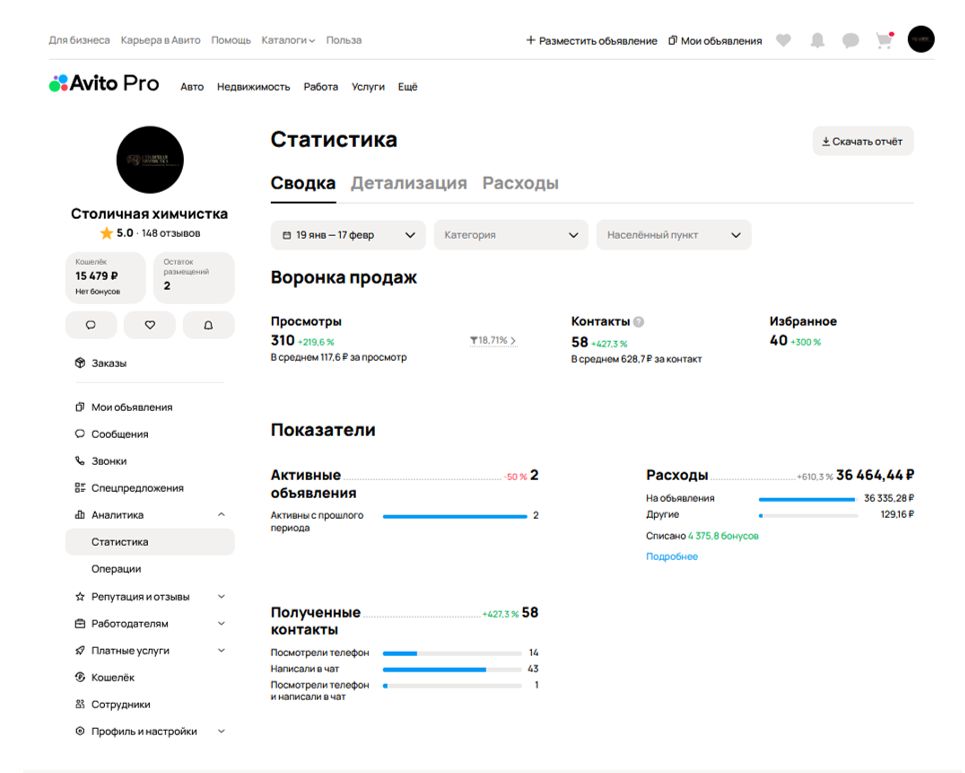Click Написали в чат progress bar
The width and height of the screenshot is (965, 773).
pos(452,669)
